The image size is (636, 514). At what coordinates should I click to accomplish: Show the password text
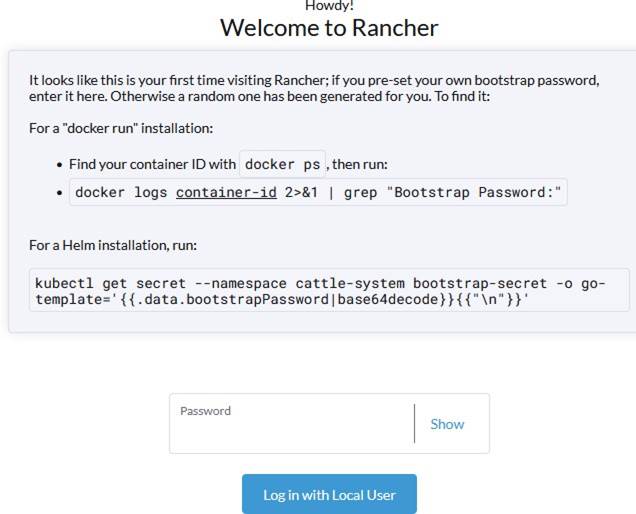447,424
